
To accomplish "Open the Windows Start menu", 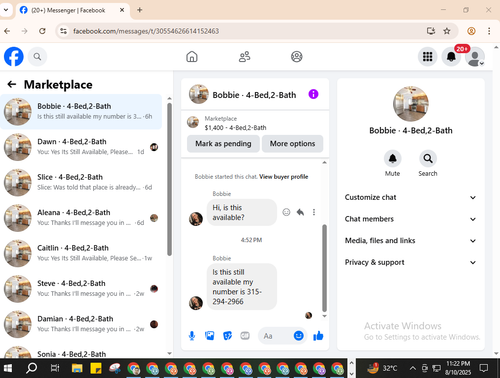I will click(8, 368).
